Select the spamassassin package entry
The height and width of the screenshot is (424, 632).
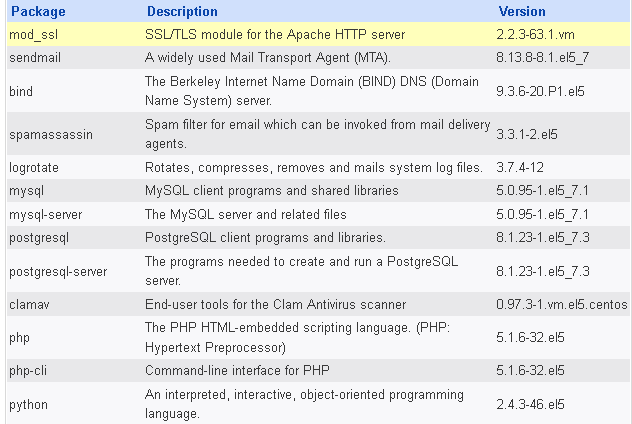[x=44, y=133]
